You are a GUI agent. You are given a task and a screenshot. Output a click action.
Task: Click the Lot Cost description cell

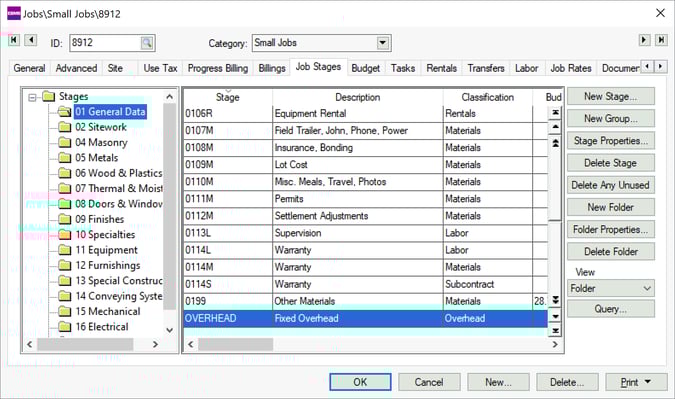click(x=358, y=165)
